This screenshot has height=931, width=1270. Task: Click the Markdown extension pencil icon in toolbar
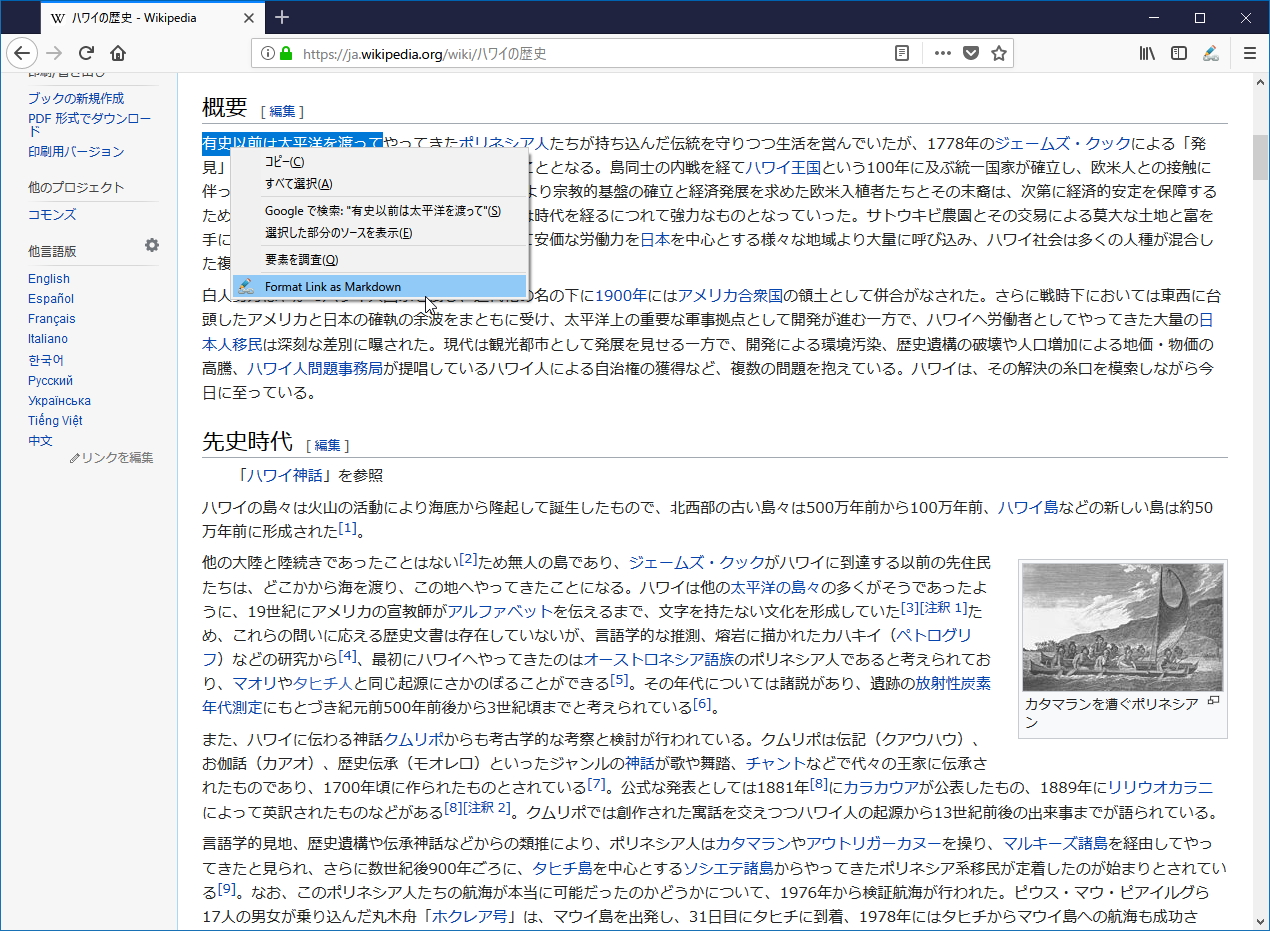[x=1211, y=53]
